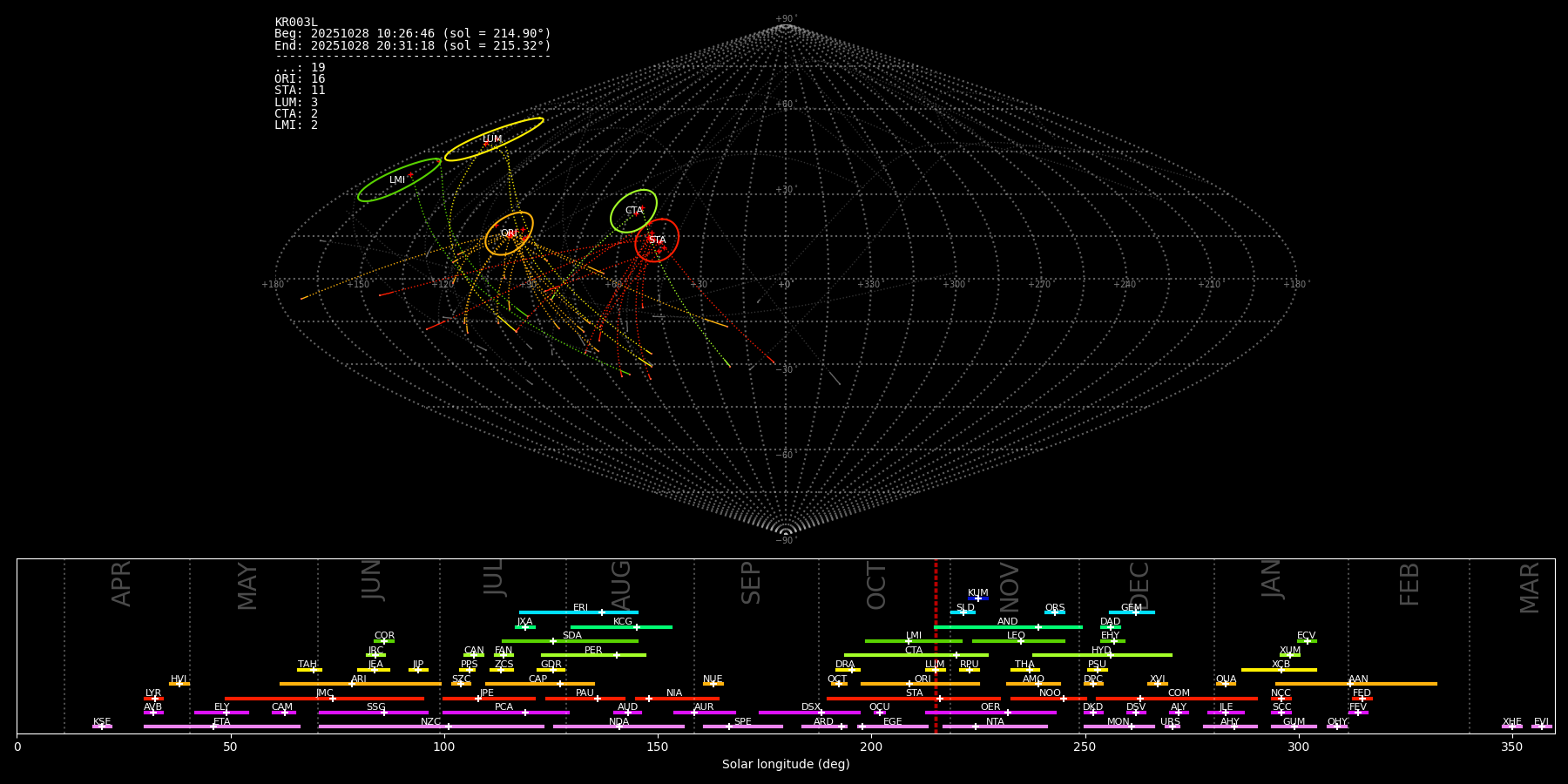Select the 'End: 20251028 20:31:18' line
Image resolution: width=1568 pixels, height=784 pixels.
tap(413, 45)
